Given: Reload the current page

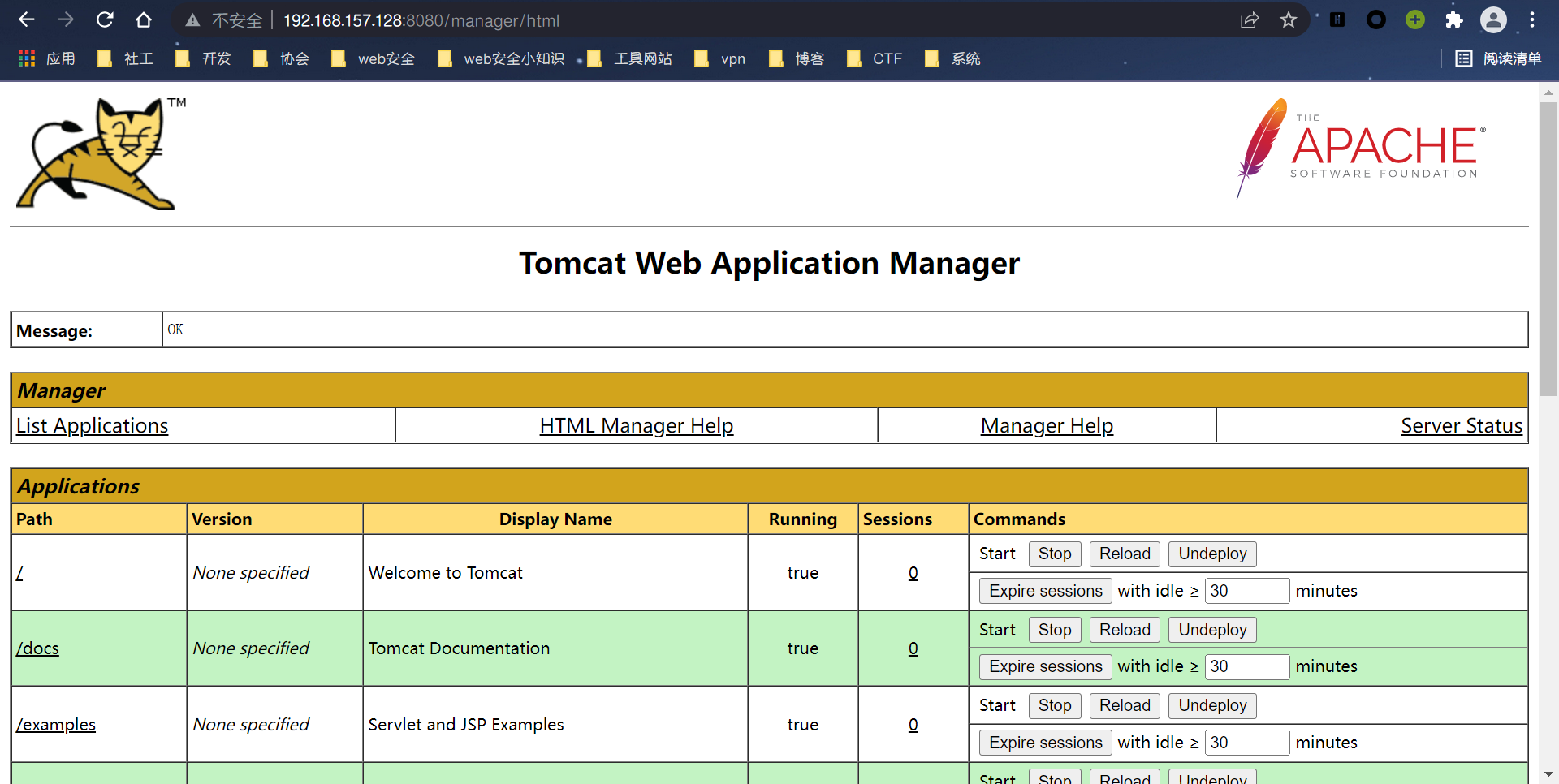Looking at the screenshot, I should click(x=105, y=19).
